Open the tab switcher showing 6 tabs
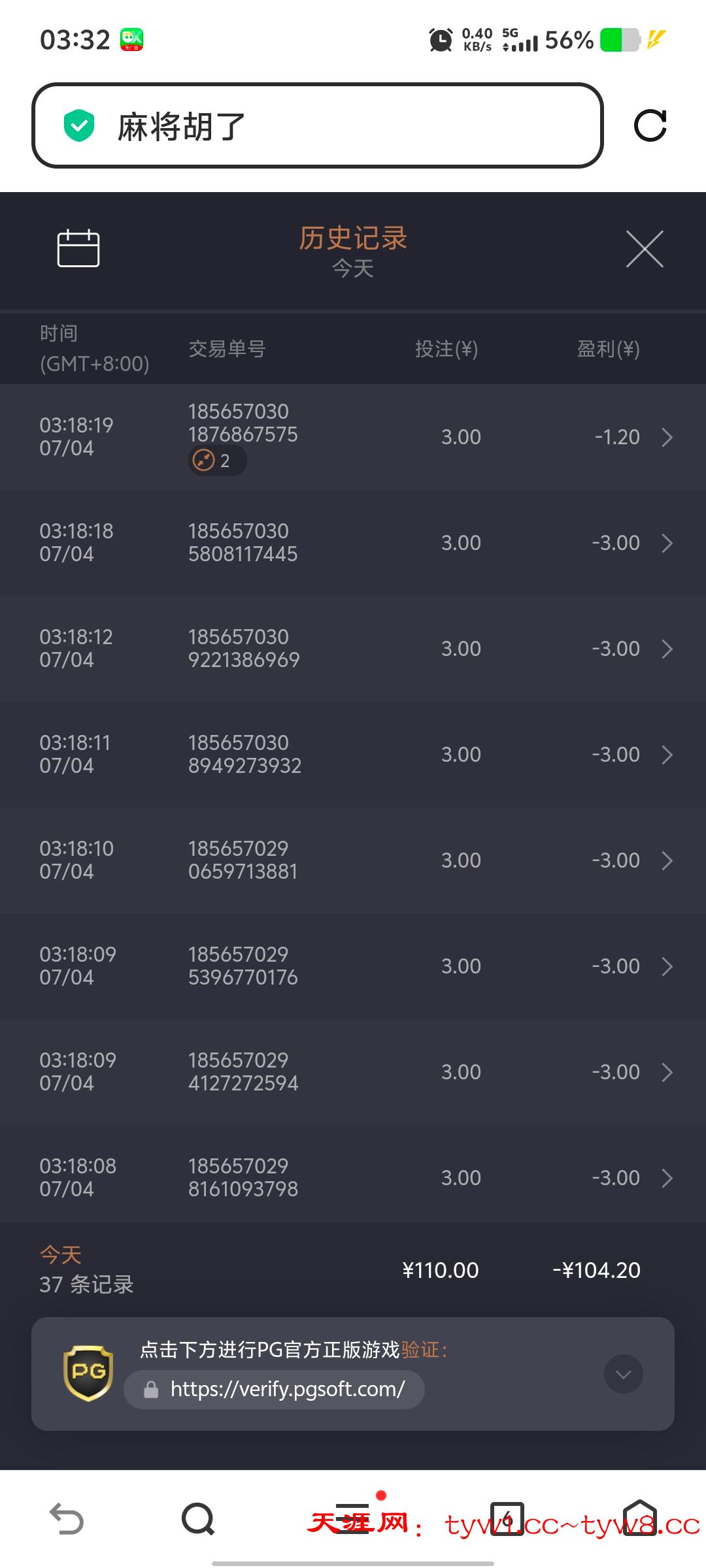This screenshot has width=706, height=1568. pos(507,1518)
